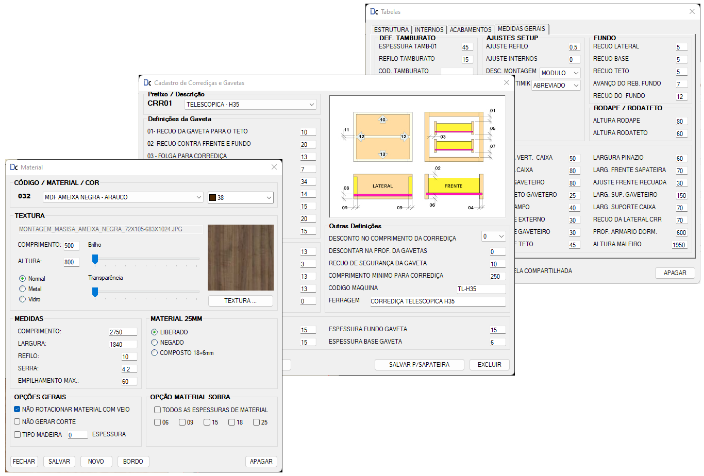This screenshot has height=476, width=704.
Task: Check TODOS AS ESPESSURAS DE MATERIAL
Action: [x=157, y=410]
